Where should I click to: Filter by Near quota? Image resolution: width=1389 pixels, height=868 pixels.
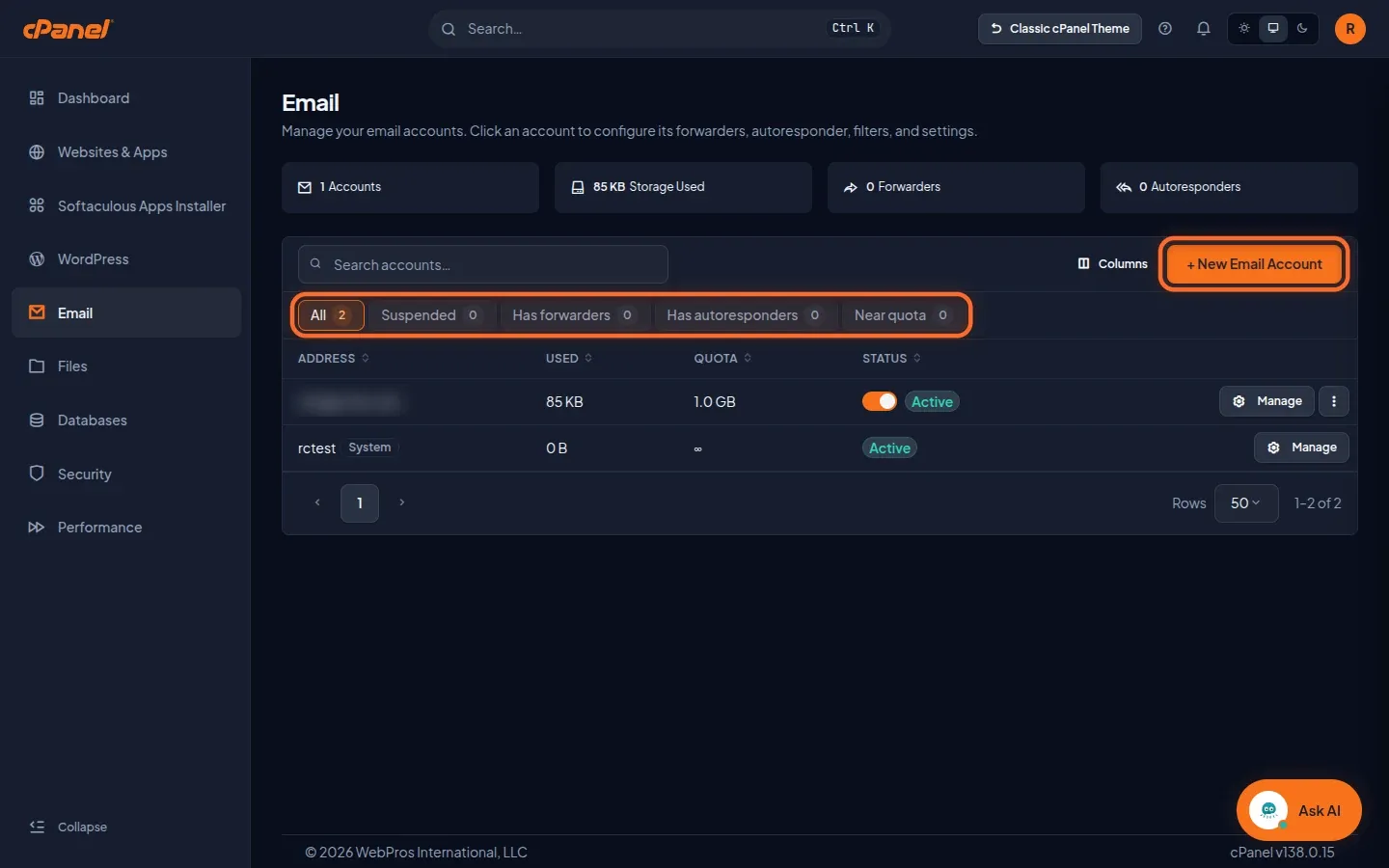tap(901, 315)
